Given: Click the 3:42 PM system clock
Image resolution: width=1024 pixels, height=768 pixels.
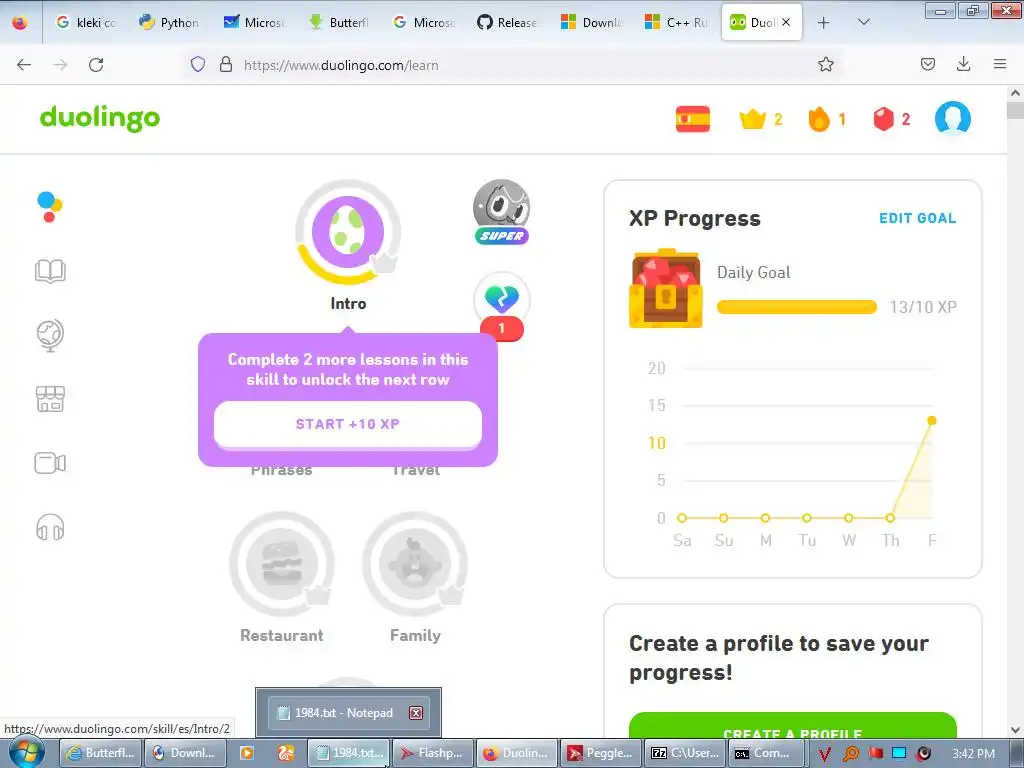Looking at the screenshot, I should 973,754.
